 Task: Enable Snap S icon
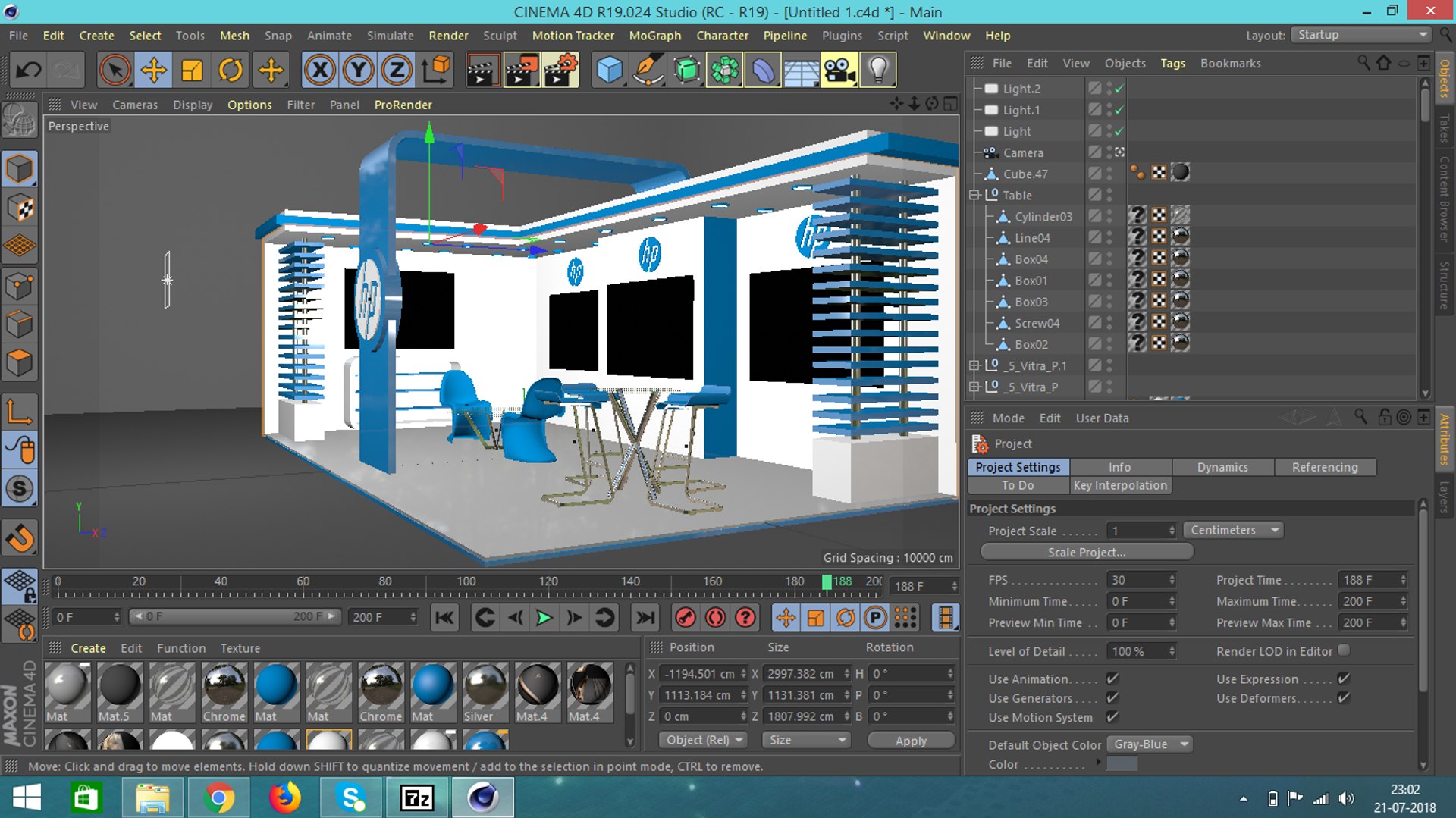(20, 488)
